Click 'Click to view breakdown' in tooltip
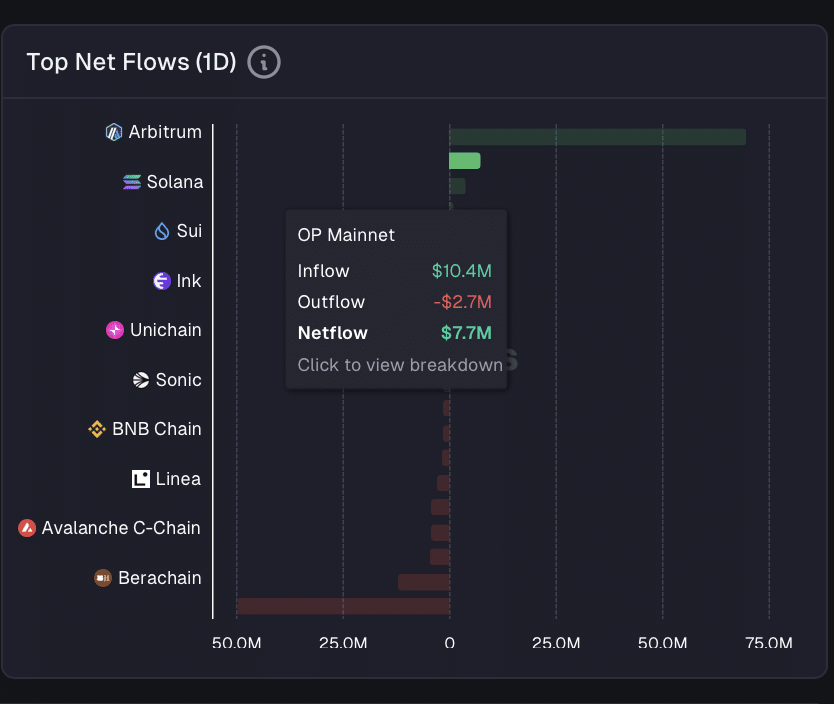This screenshot has height=704, width=834. tap(400, 365)
